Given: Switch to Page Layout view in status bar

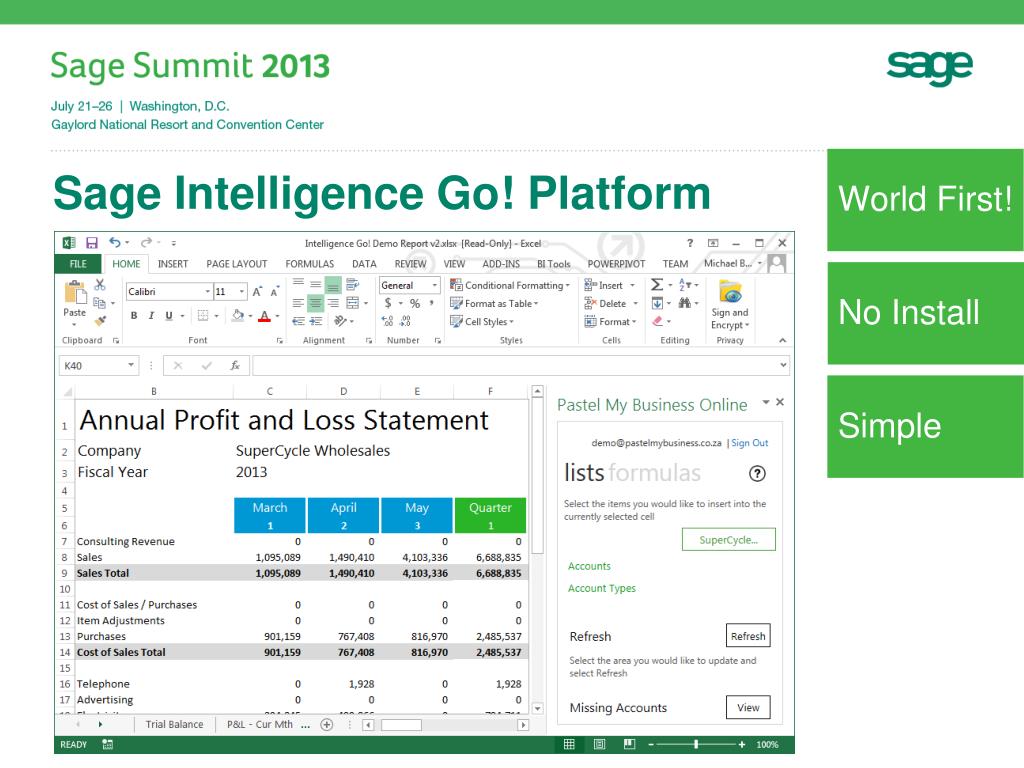Looking at the screenshot, I should click(x=600, y=744).
